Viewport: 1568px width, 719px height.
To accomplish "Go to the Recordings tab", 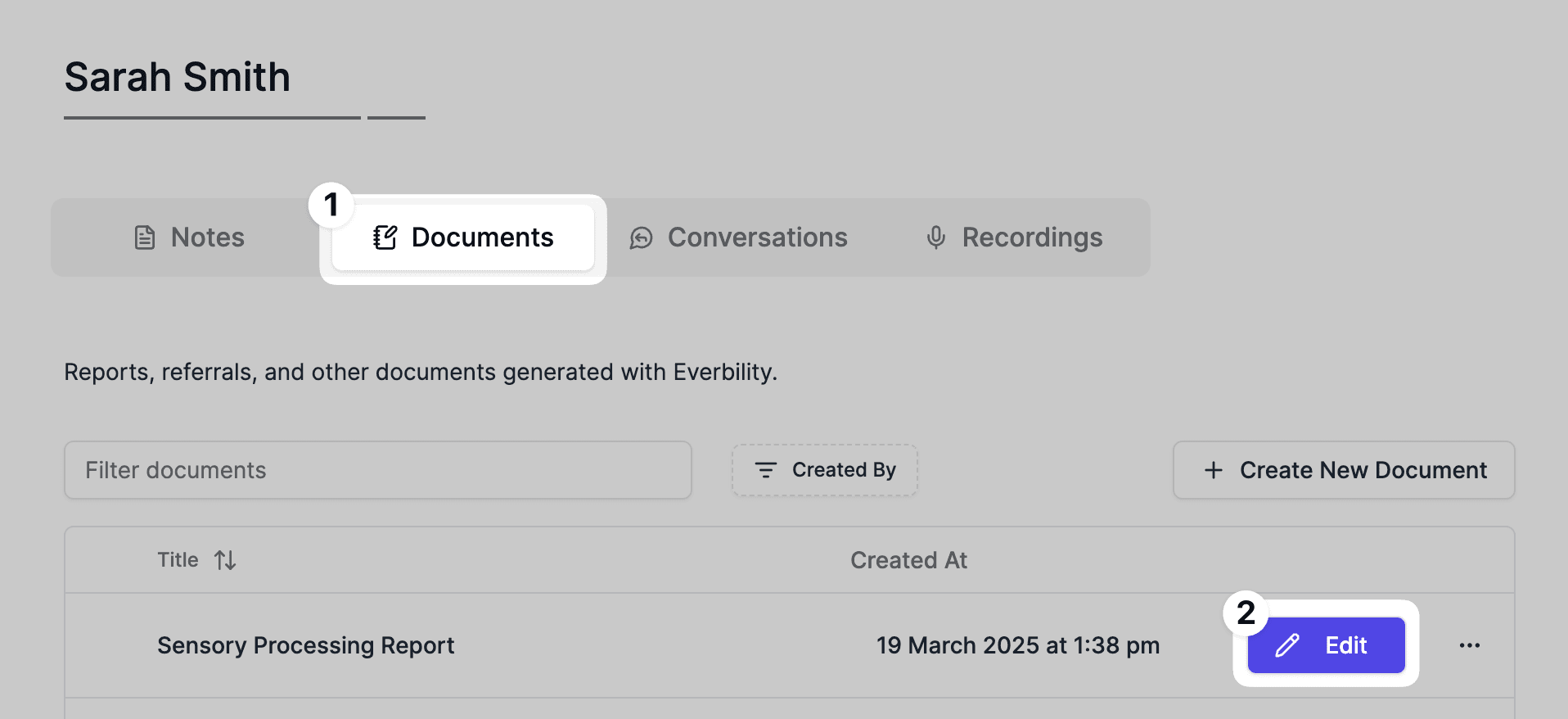I will pyautogui.click(x=1014, y=237).
